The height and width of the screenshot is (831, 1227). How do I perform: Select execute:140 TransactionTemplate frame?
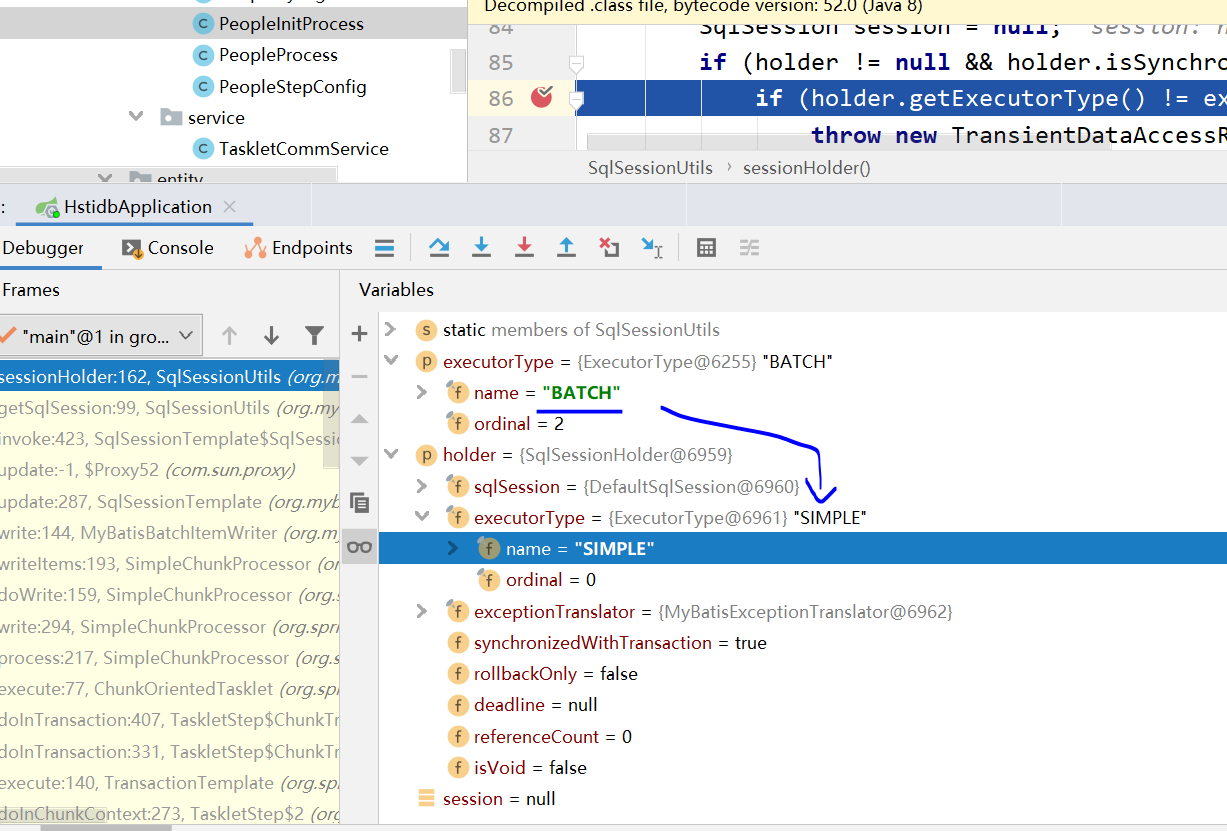click(169, 783)
